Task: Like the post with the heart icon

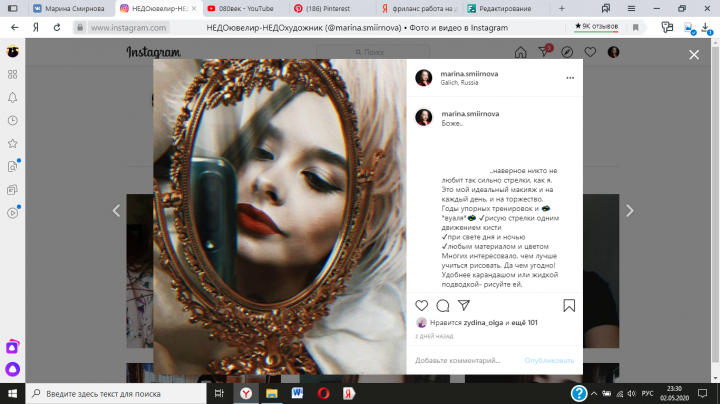Action: [422, 305]
